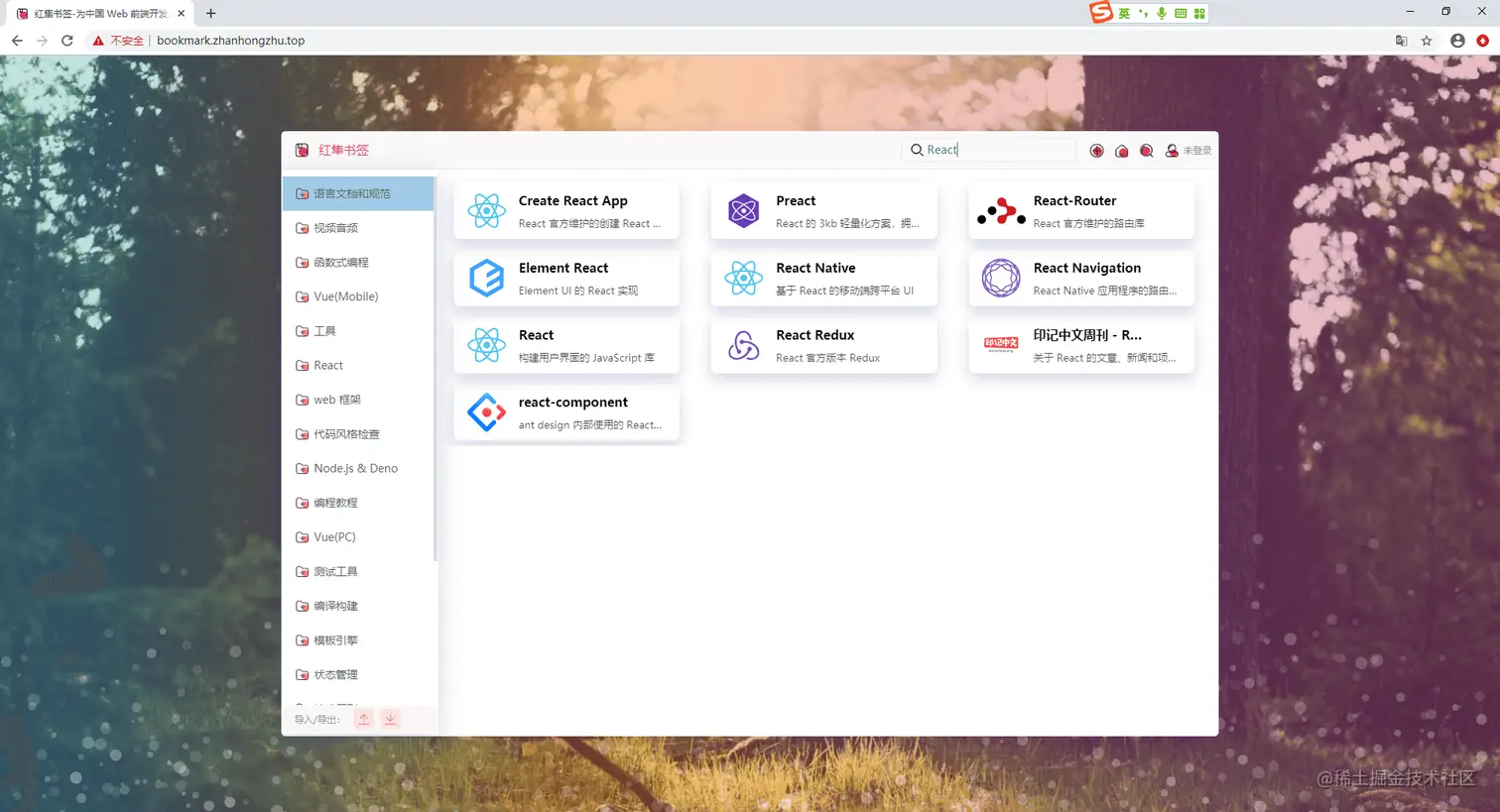Screen dimensions: 1500x812
Task: Select the 语言文档和规范 folder
Action: coord(358,193)
